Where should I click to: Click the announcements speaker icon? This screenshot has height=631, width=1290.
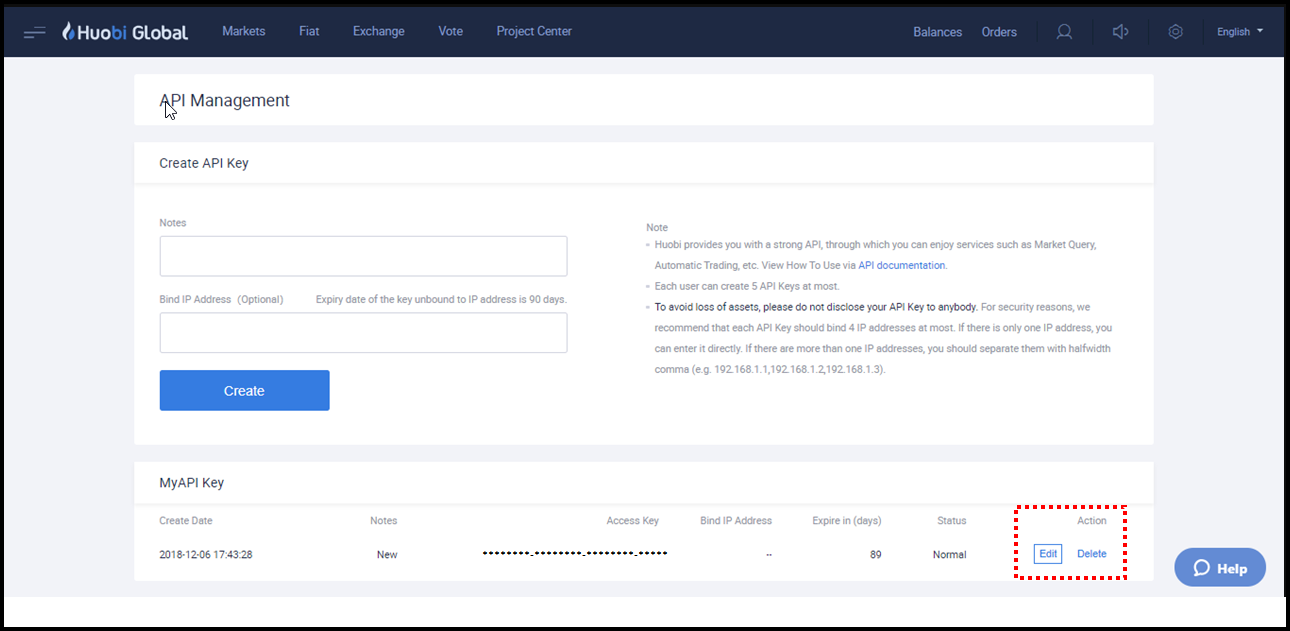coord(1120,32)
